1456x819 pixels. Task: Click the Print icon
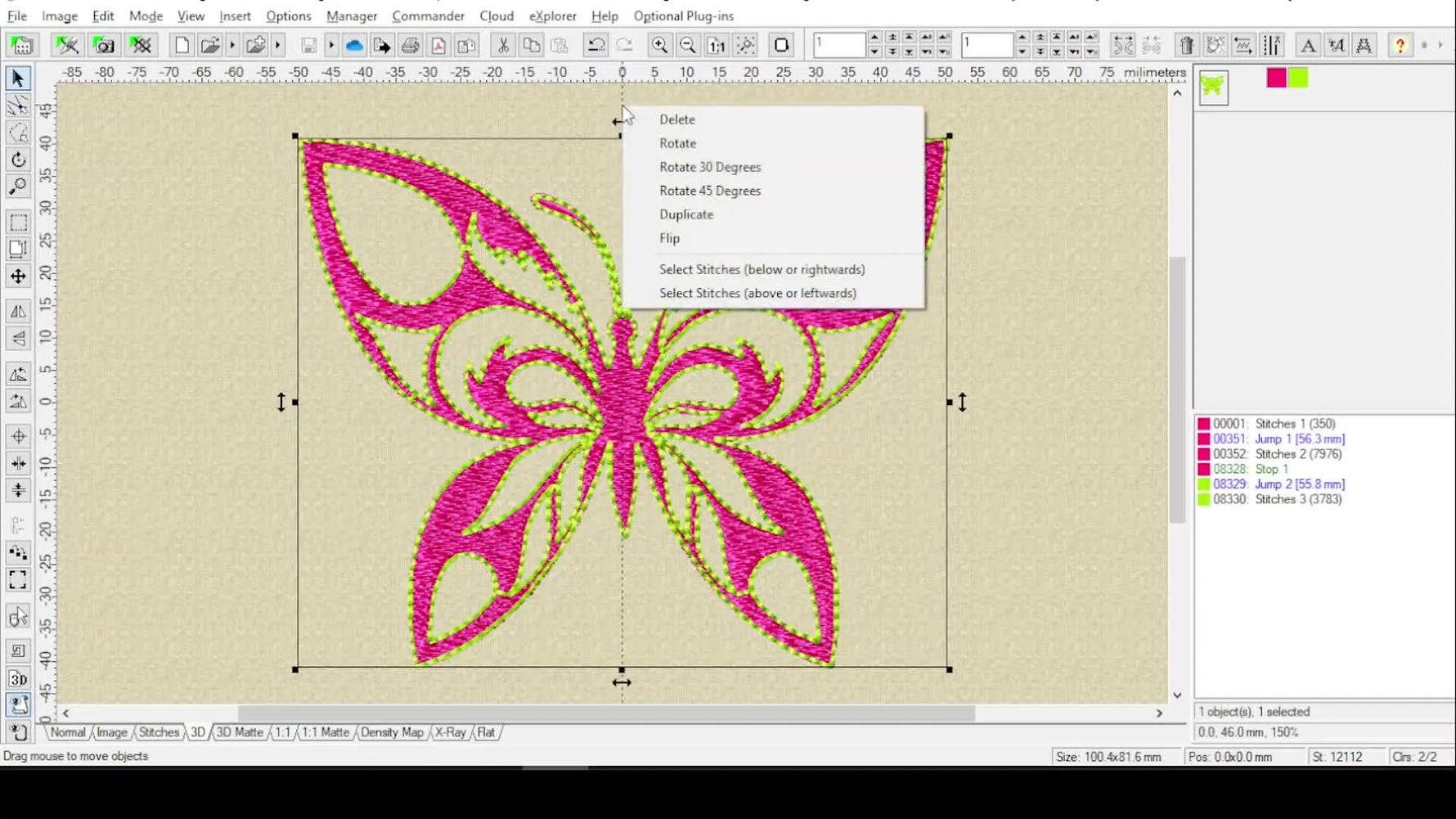[x=411, y=46]
